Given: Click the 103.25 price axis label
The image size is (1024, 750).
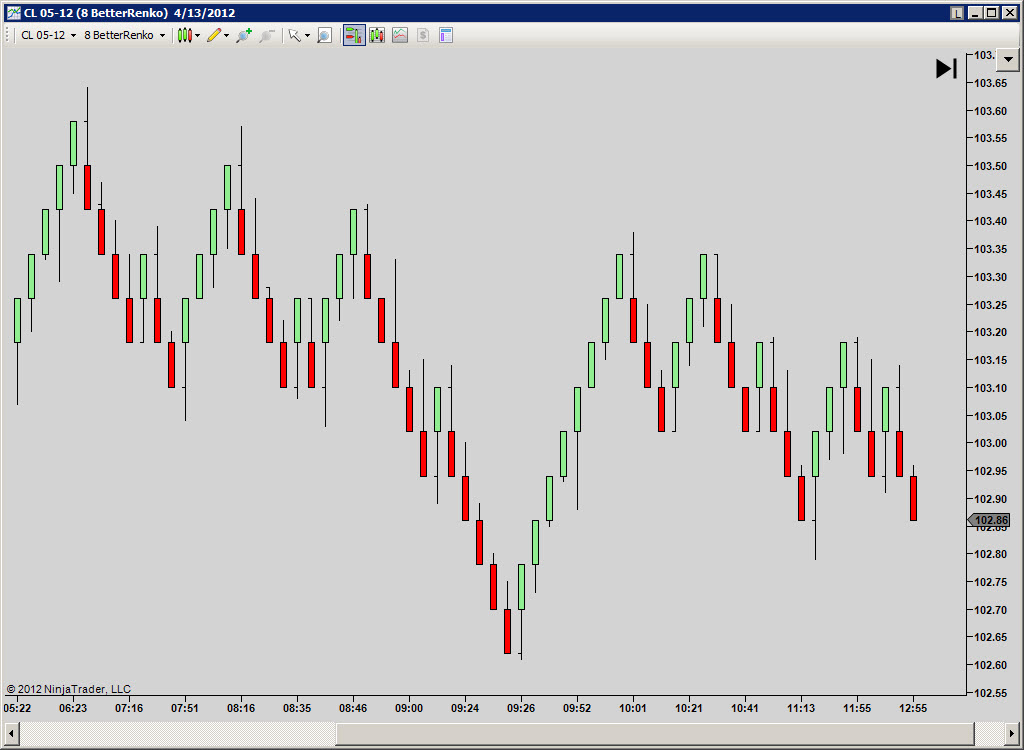Looking at the screenshot, I should point(990,304).
